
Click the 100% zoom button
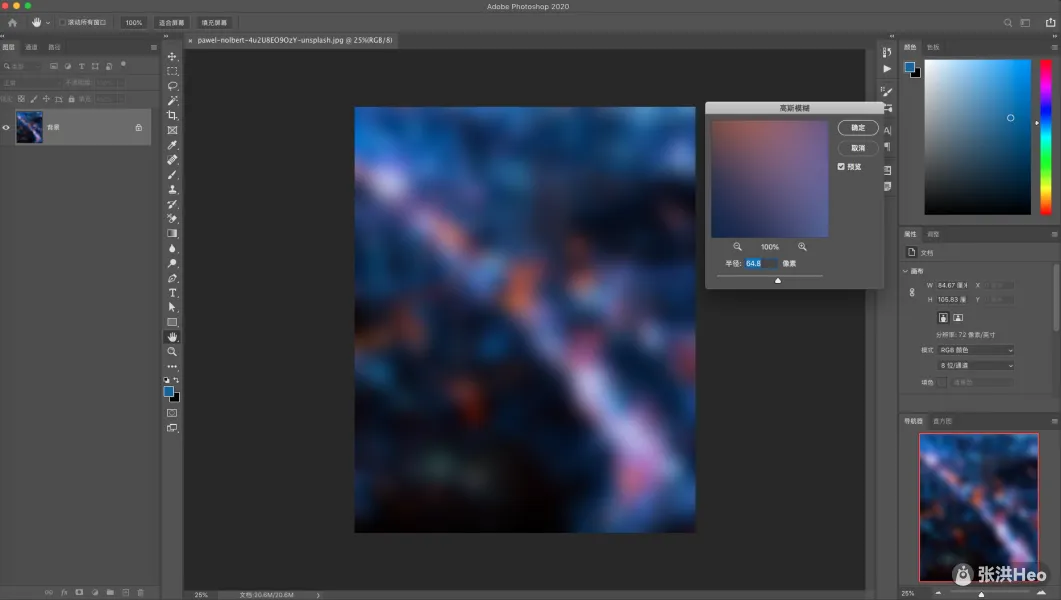coord(134,22)
